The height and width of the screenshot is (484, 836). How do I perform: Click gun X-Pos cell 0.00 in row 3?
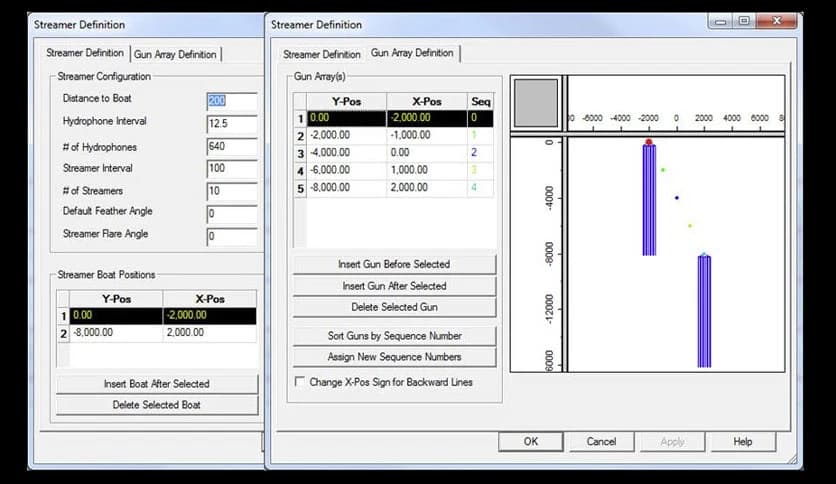(427, 153)
